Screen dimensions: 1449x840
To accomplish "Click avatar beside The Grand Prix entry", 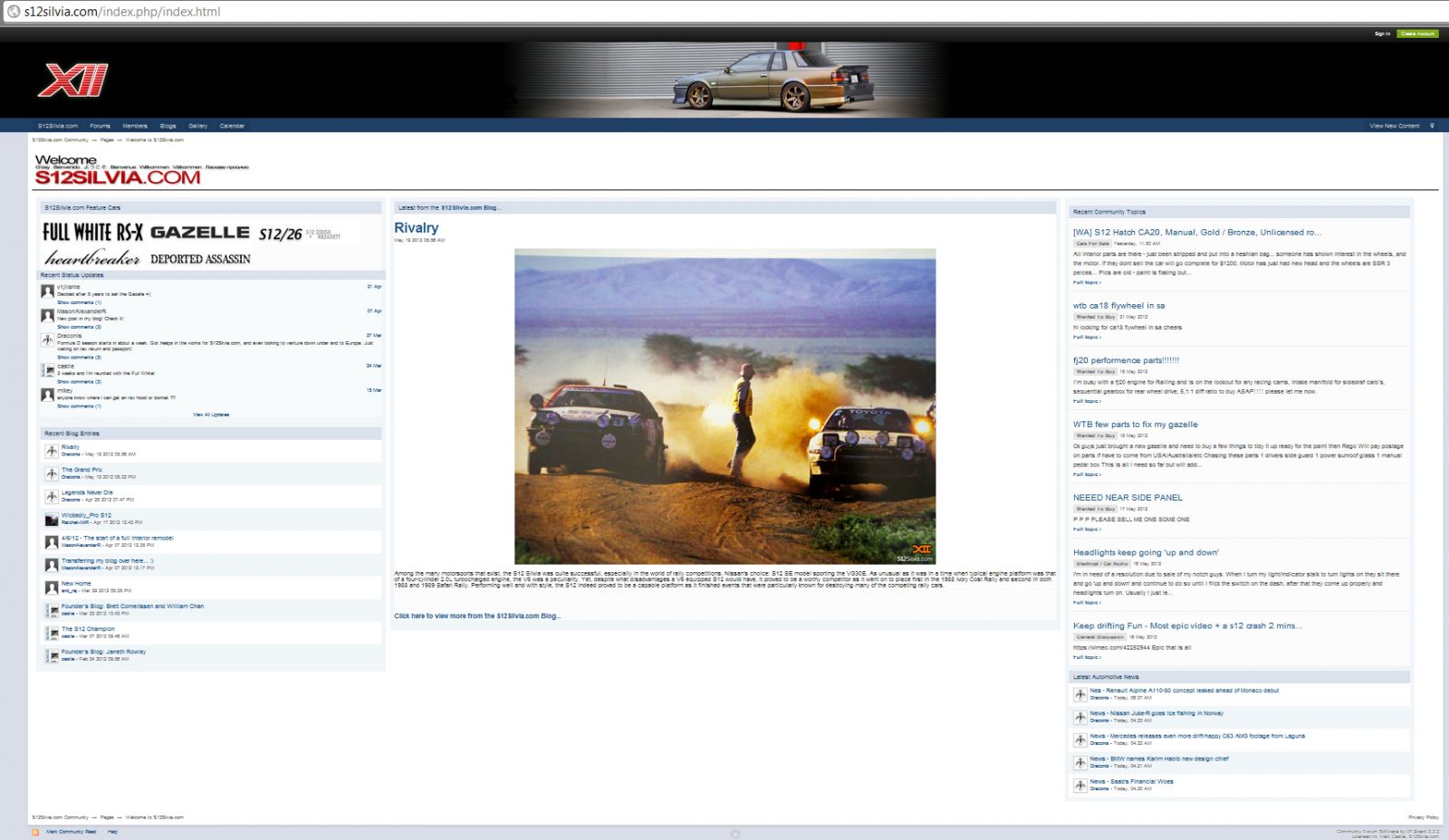I will click(x=52, y=473).
